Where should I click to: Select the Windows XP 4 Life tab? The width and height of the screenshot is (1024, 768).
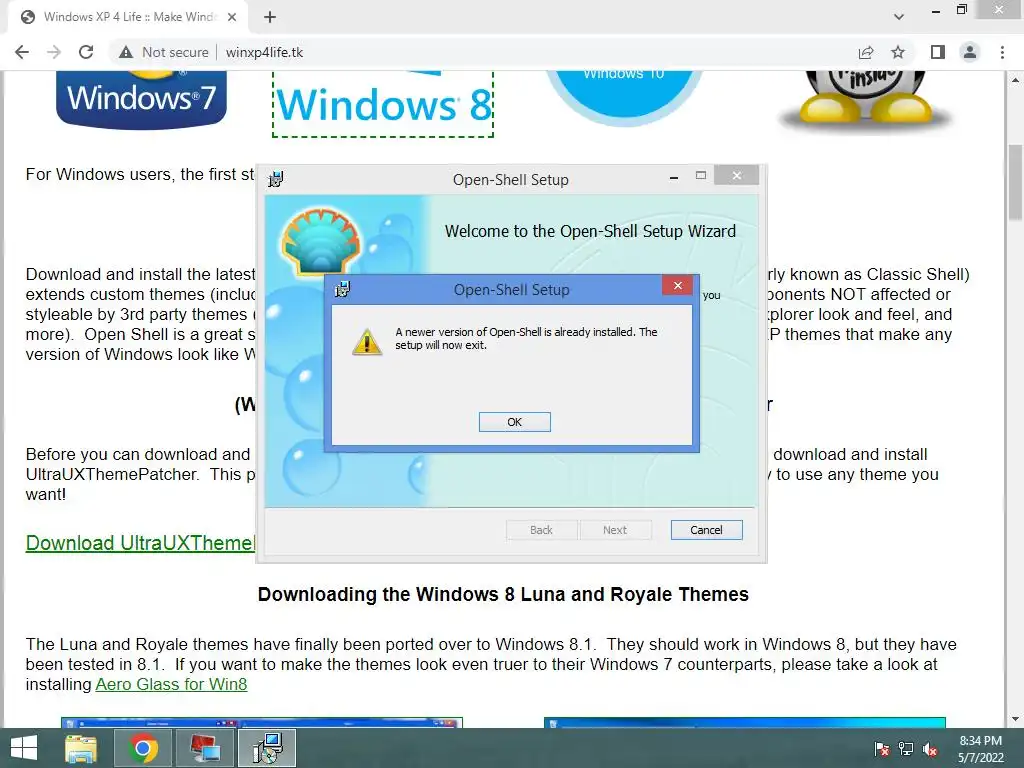127,17
